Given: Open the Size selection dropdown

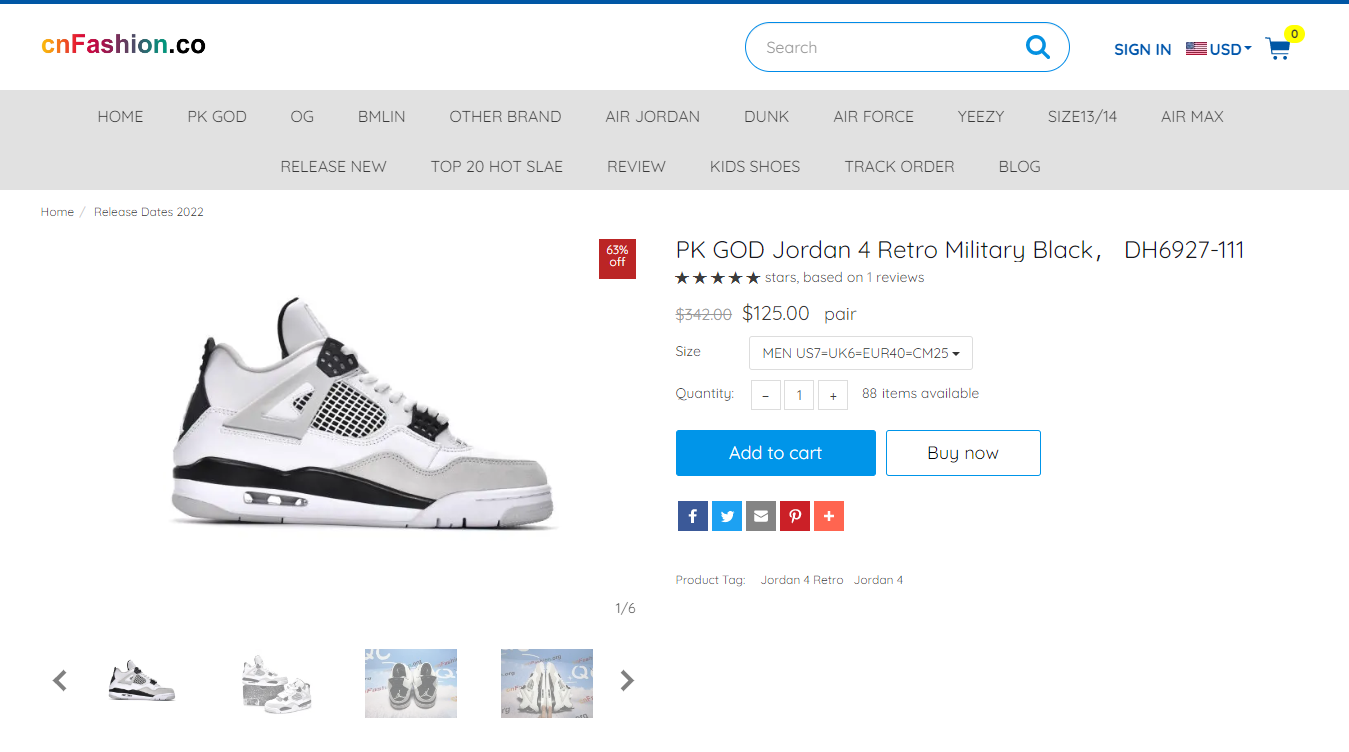Looking at the screenshot, I should (x=860, y=353).
